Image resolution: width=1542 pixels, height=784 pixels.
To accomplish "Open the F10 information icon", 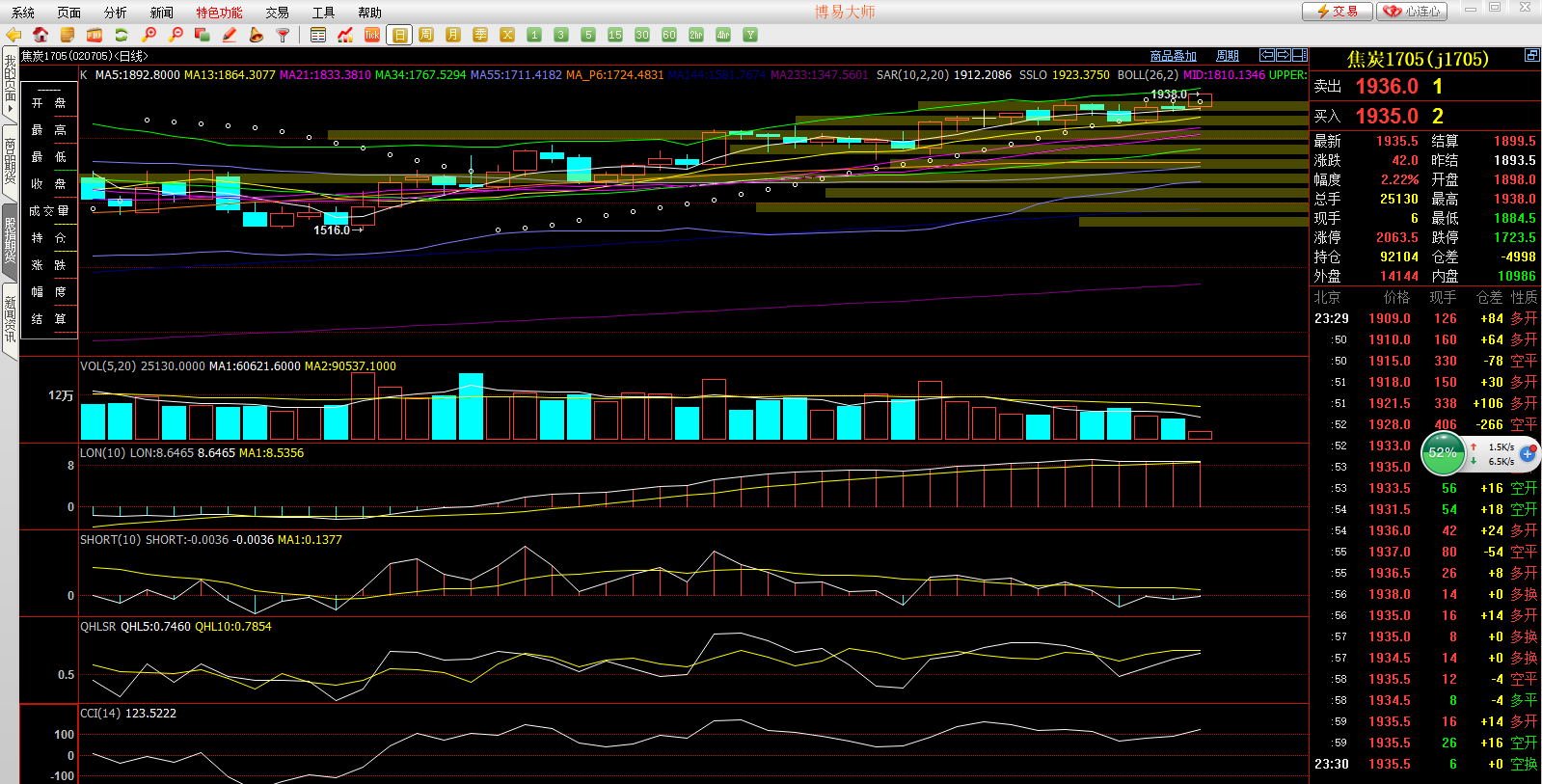I will pos(95,35).
